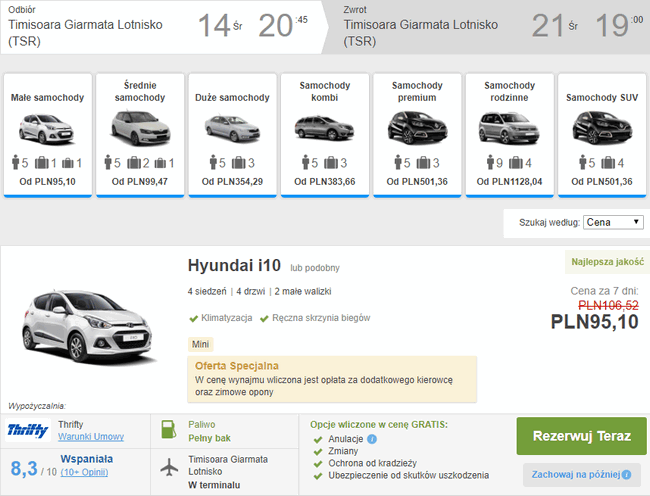Select the Samochody SUV category card

pos(602,135)
